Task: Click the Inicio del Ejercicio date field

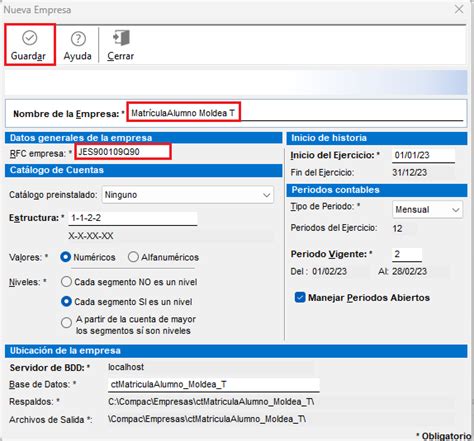Action: click(x=423, y=155)
